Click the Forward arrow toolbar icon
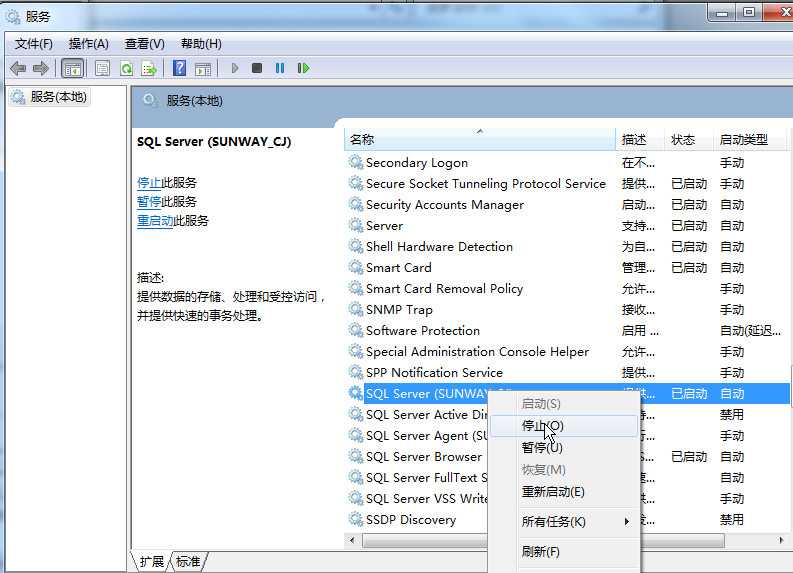 pyautogui.click(x=41, y=68)
